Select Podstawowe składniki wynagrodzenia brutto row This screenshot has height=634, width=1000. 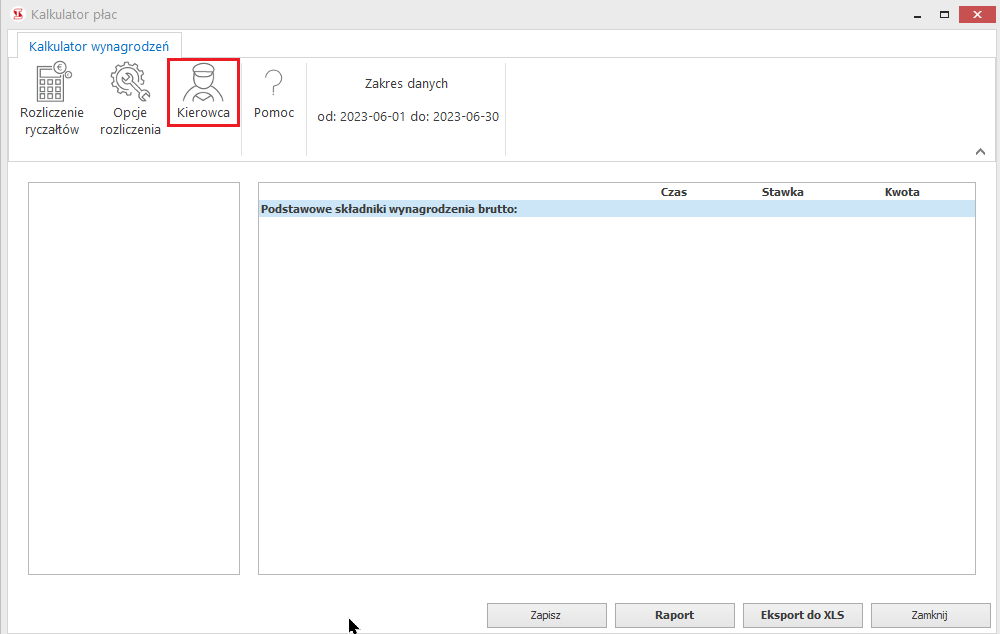coord(389,209)
